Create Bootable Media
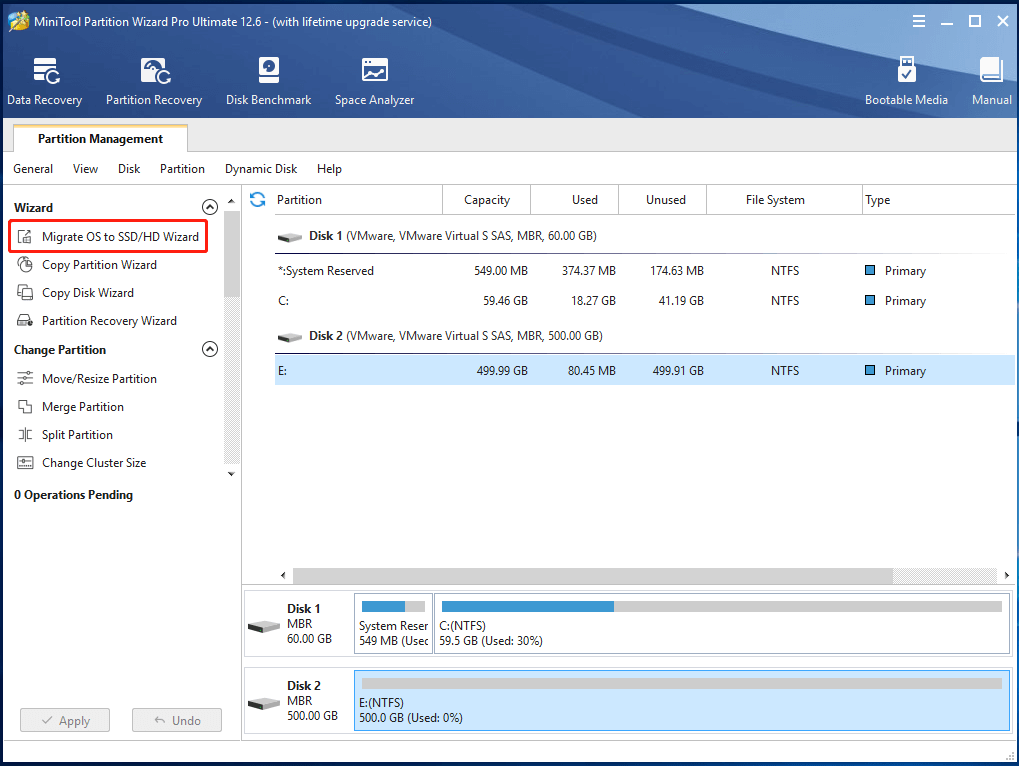 [906, 81]
